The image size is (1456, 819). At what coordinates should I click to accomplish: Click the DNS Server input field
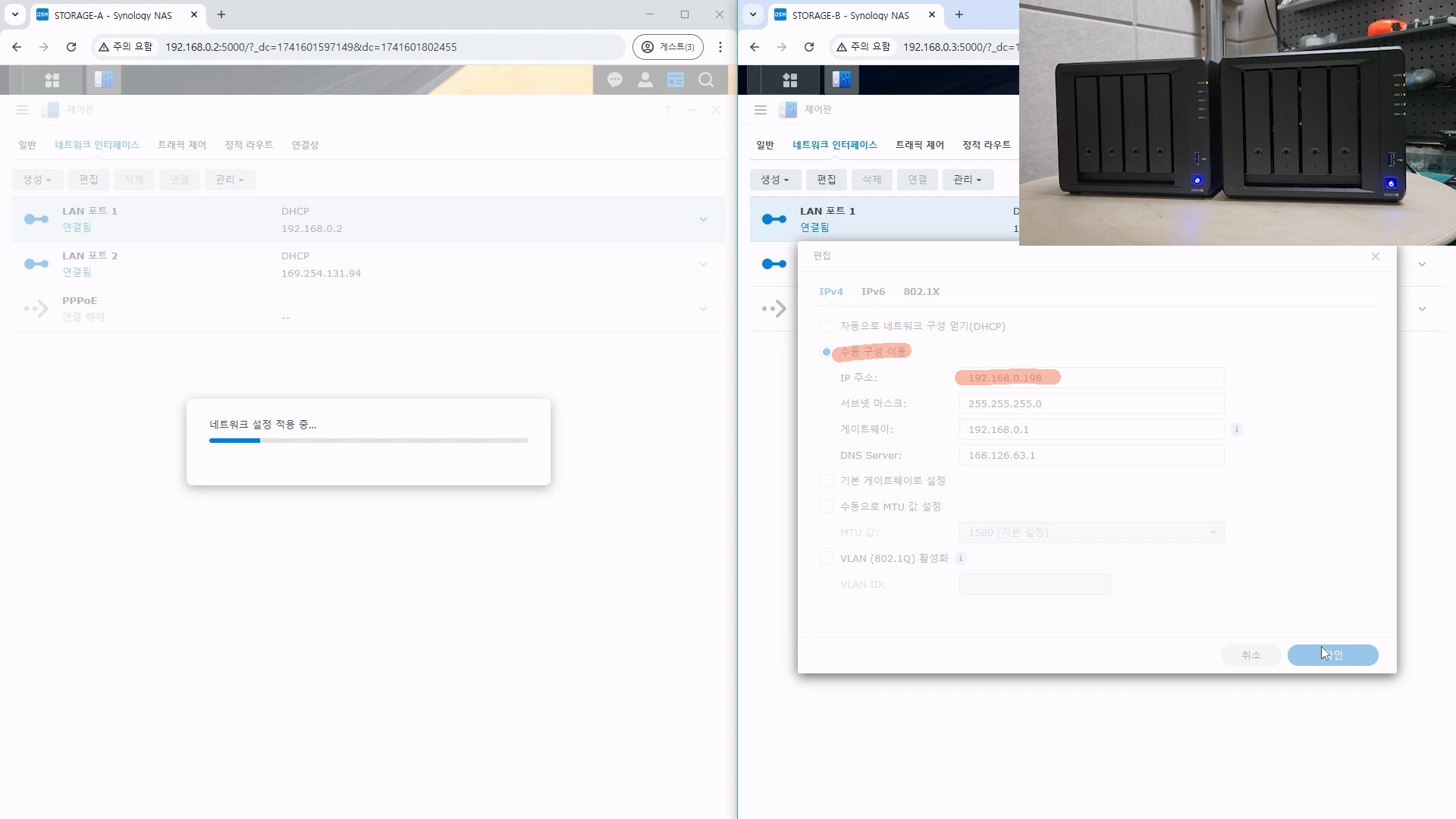(1091, 455)
